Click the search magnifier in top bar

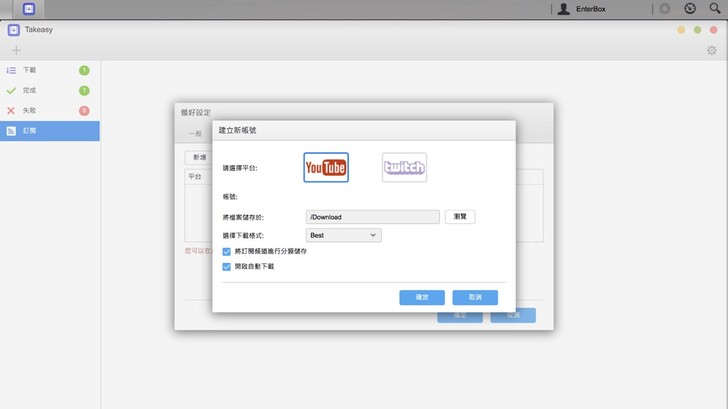click(x=715, y=8)
